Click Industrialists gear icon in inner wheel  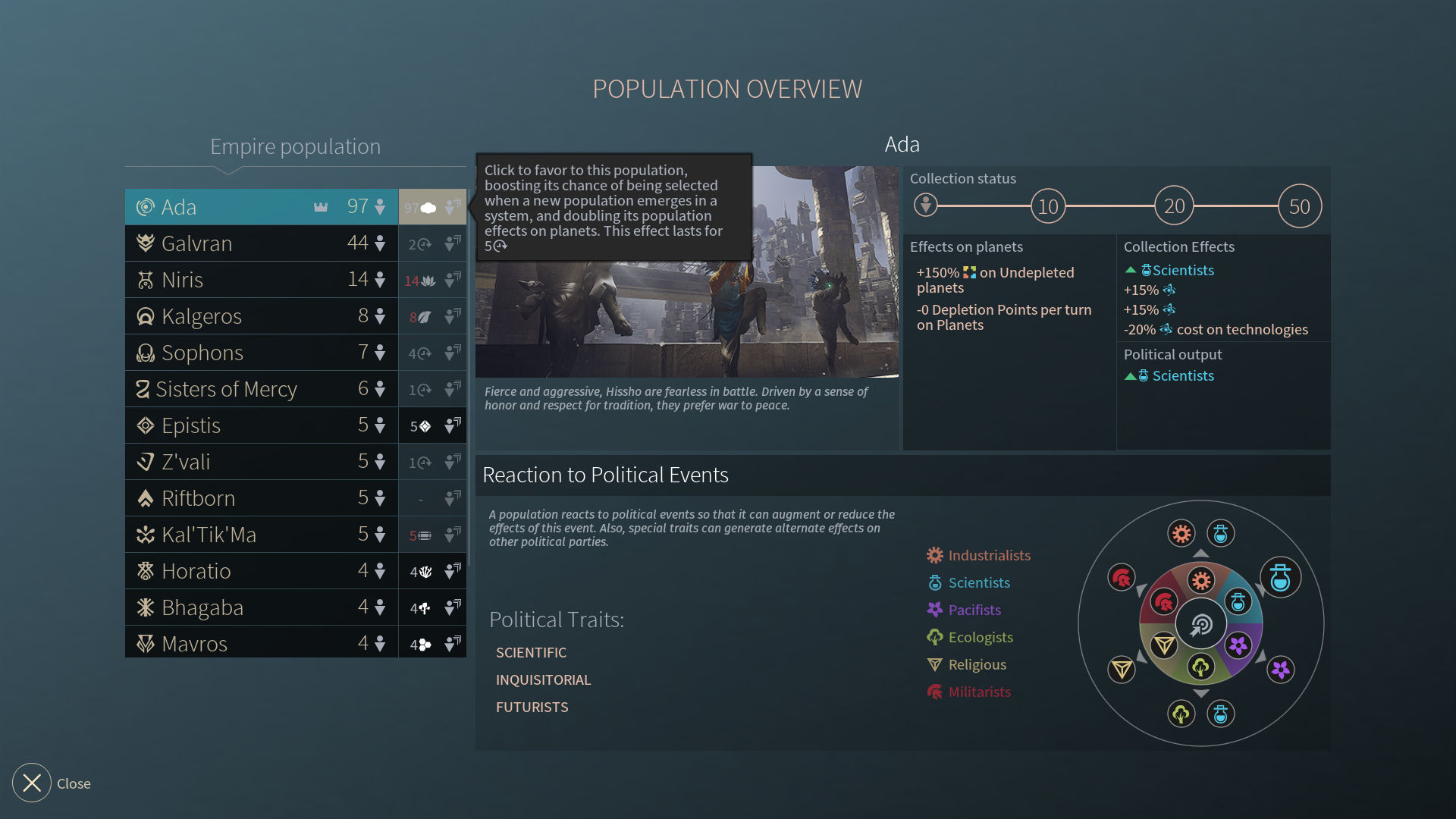click(1201, 581)
